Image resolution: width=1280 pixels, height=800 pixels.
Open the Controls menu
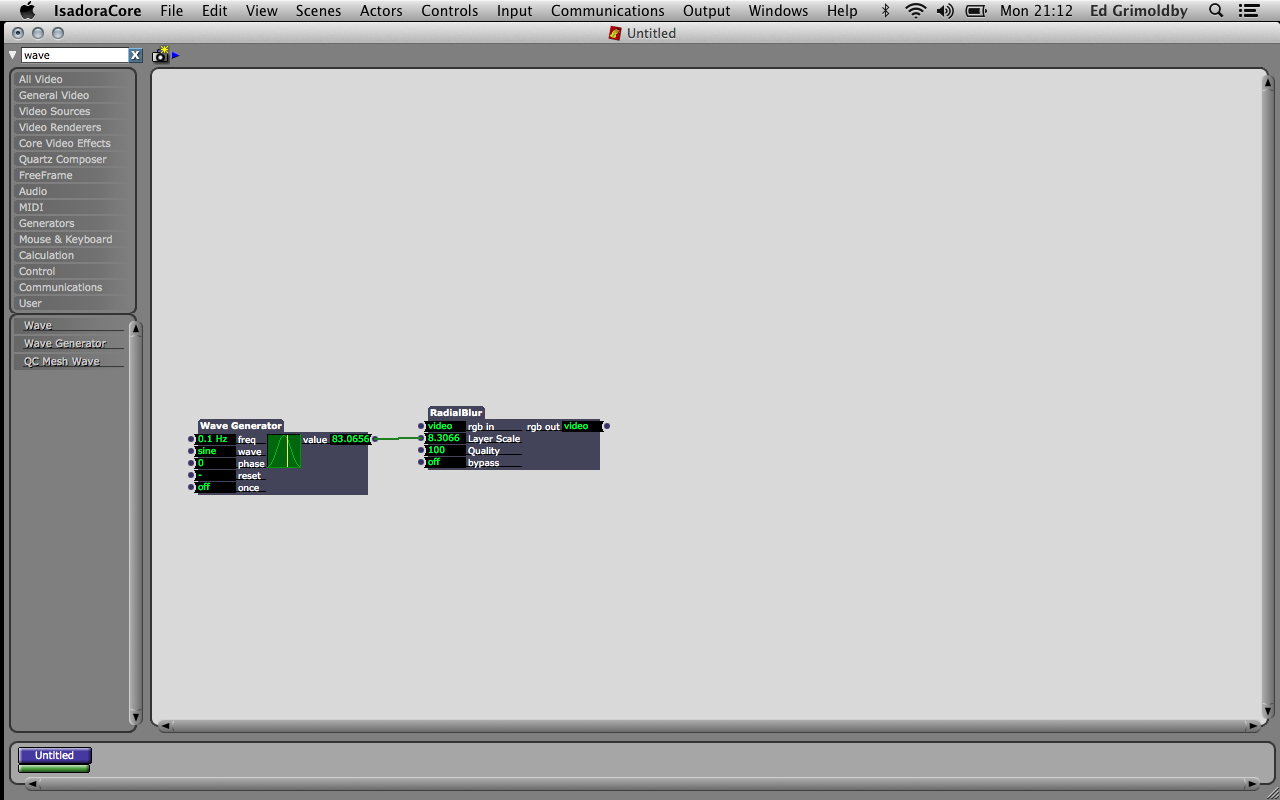449,11
